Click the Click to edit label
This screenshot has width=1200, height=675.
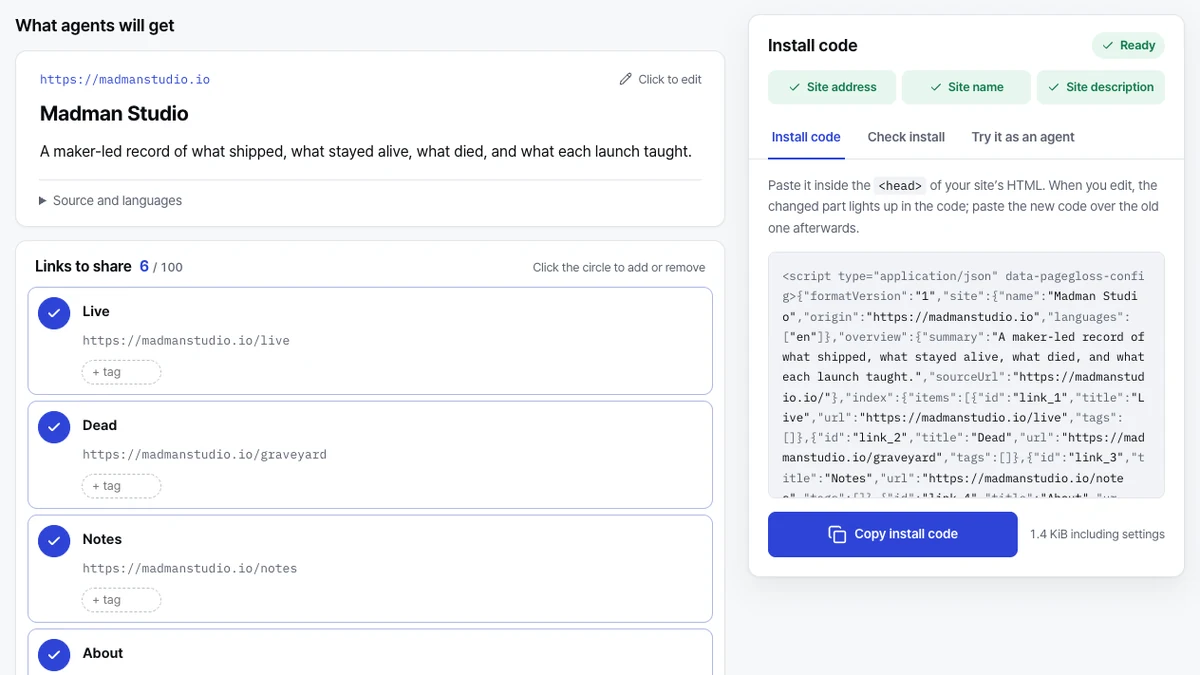(670, 79)
